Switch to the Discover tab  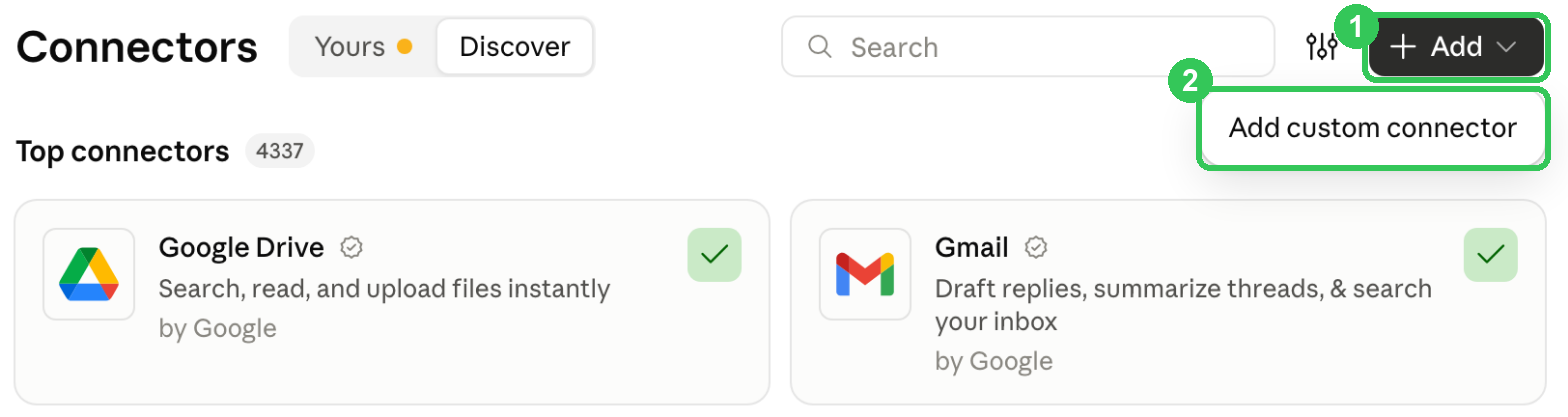point(515,46)
